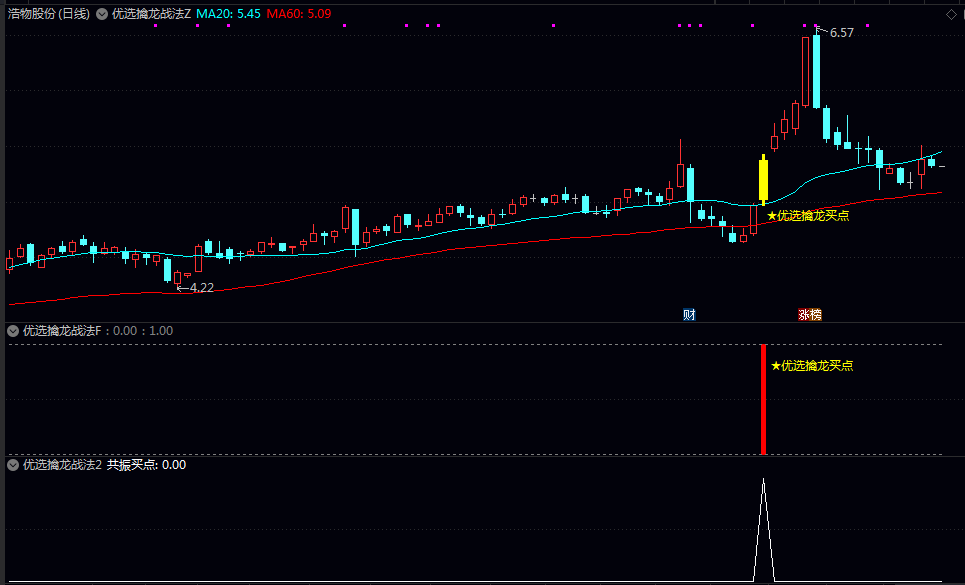Click the ★优选擒龙买点 label in main chart
The width and height of the screenshot is (965, 585).
coord(808,216)
